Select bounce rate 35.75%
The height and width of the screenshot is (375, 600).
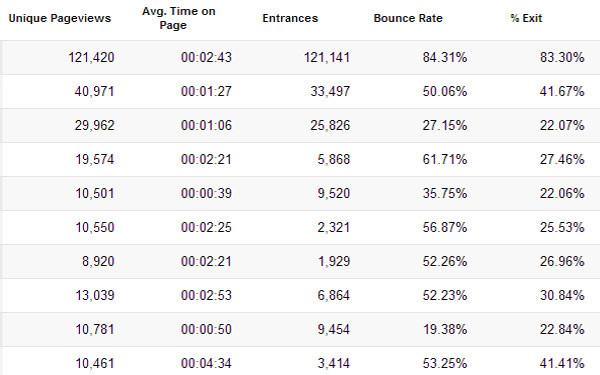pyautogui.click(x=445, y=194)
